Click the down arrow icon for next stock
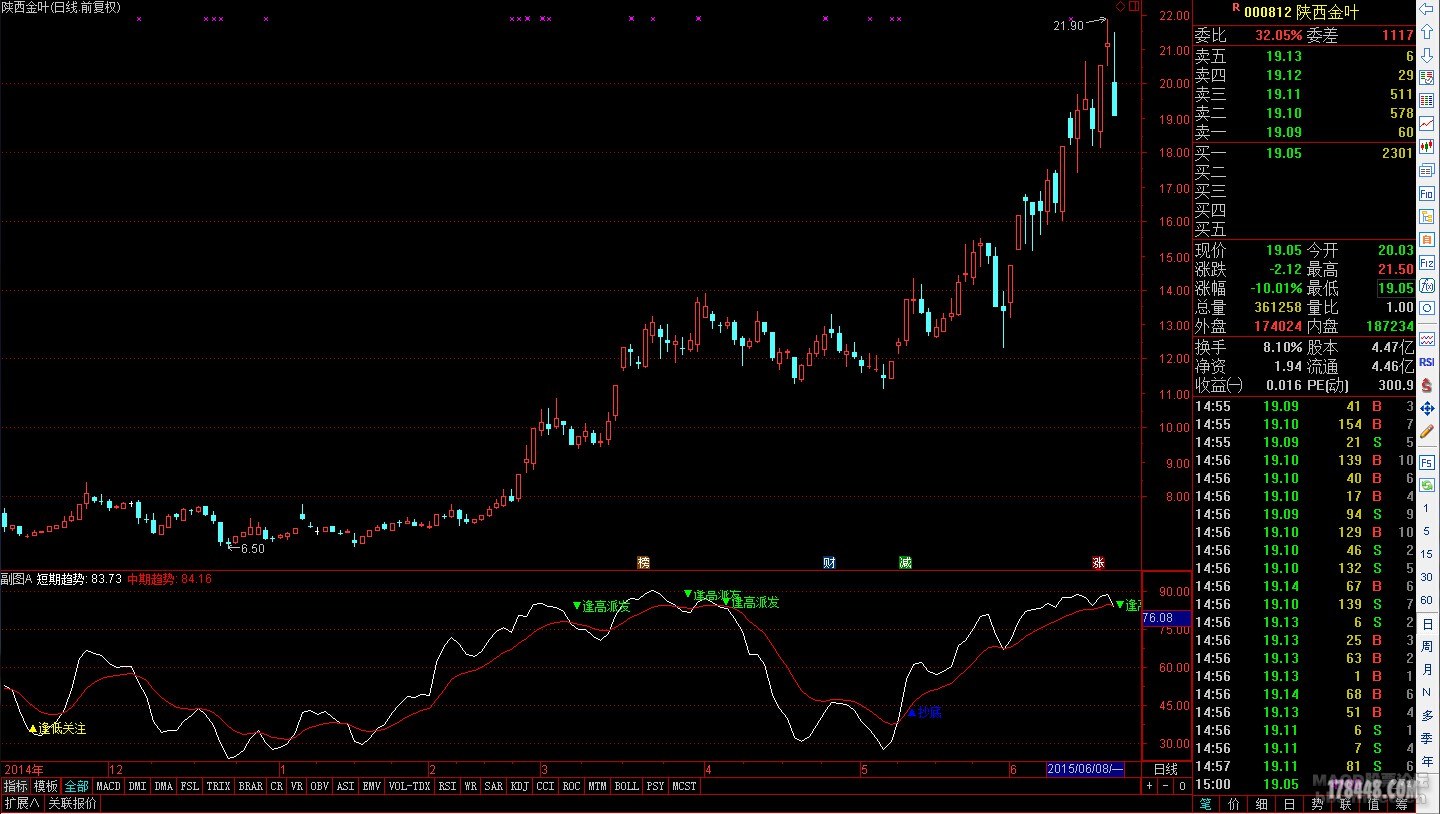The height and width of the screenshot is (814, 1440). pyautogui.click(x=1427, y=54)
